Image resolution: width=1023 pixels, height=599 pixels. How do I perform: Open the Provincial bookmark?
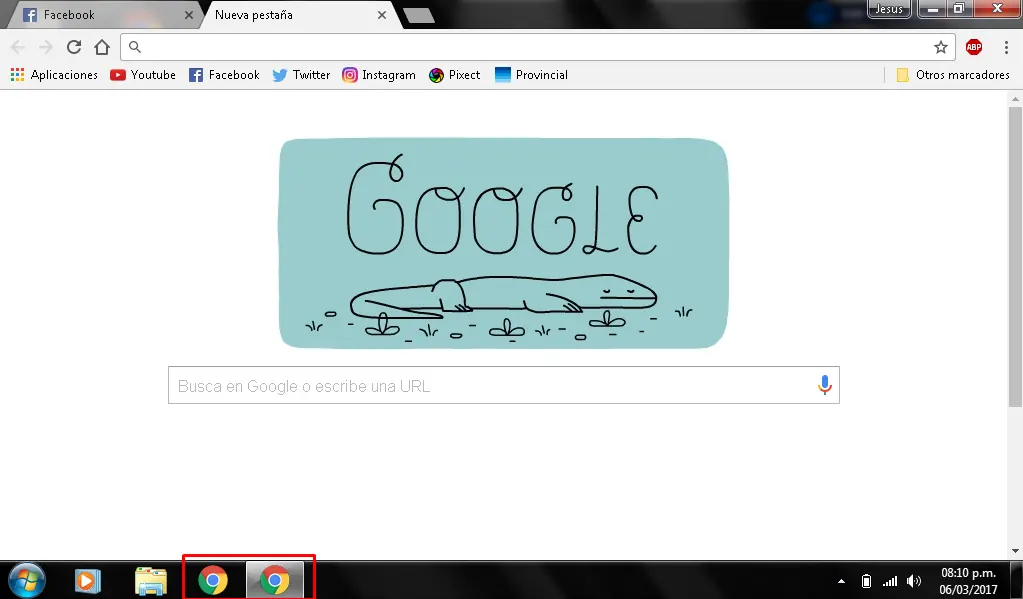(x=532, y=75)
